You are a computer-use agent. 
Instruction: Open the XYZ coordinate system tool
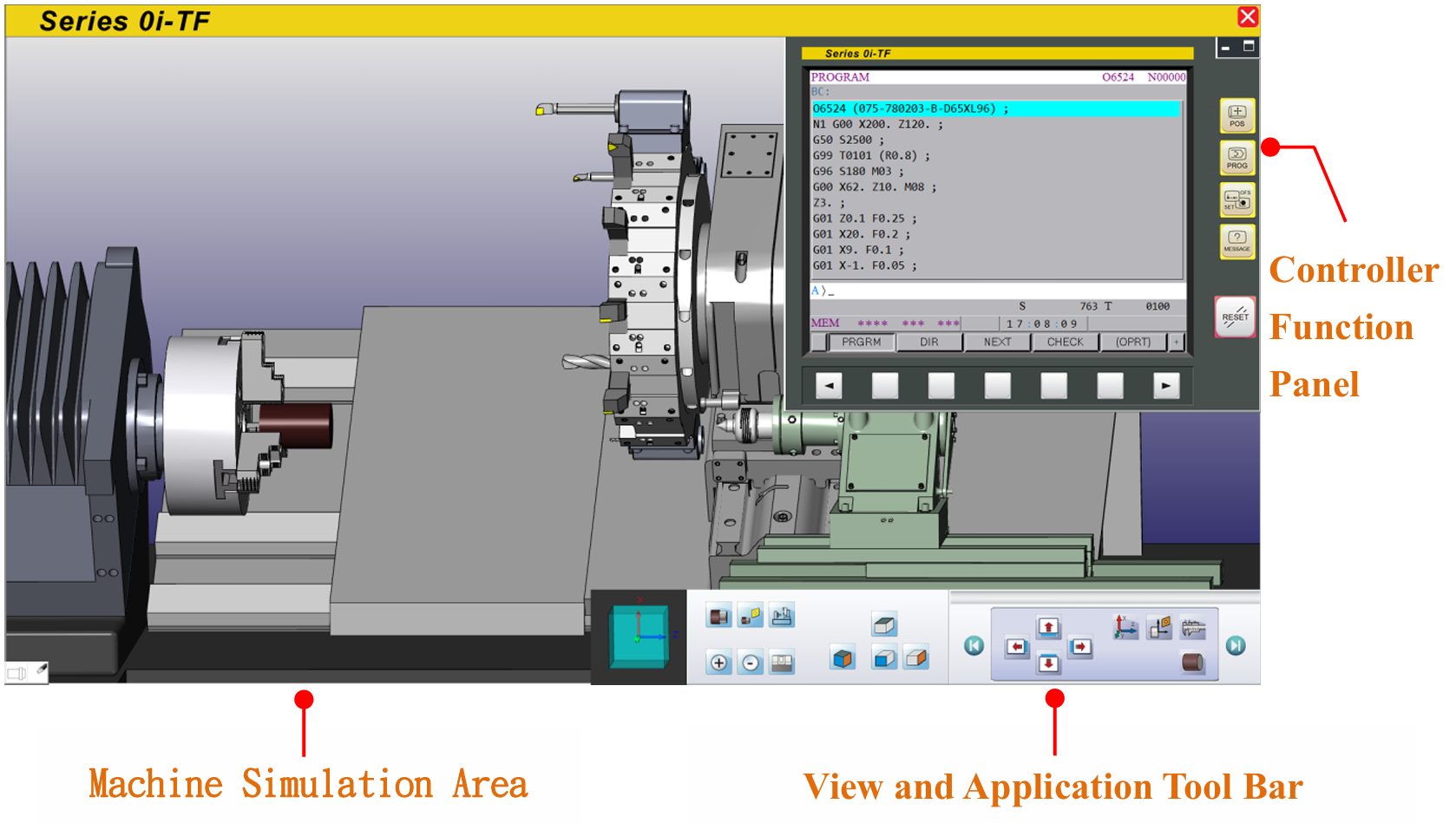coord(1125,627)
